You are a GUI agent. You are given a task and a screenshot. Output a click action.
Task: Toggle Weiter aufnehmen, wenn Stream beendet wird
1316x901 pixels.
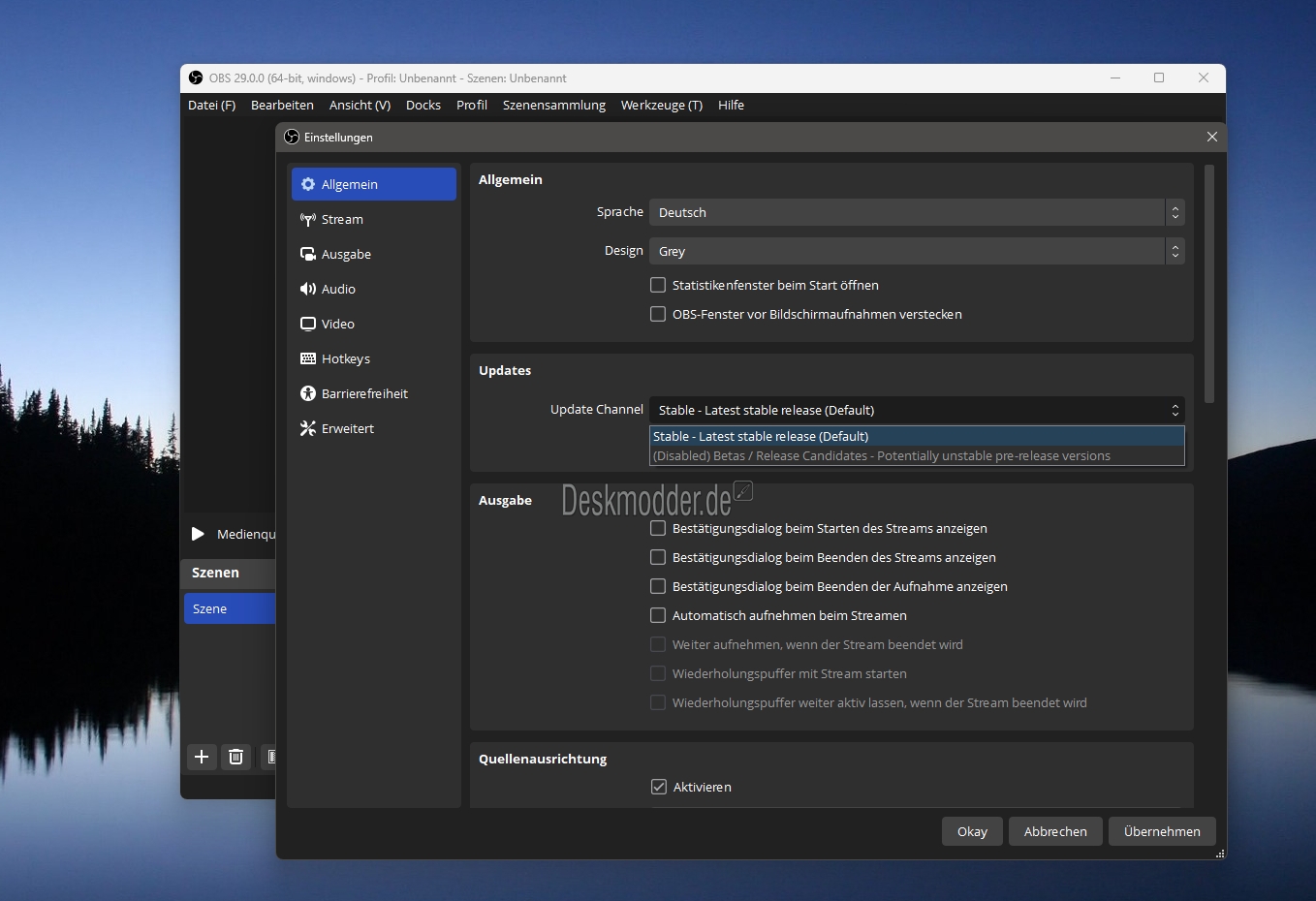click(x=658, y=644)
